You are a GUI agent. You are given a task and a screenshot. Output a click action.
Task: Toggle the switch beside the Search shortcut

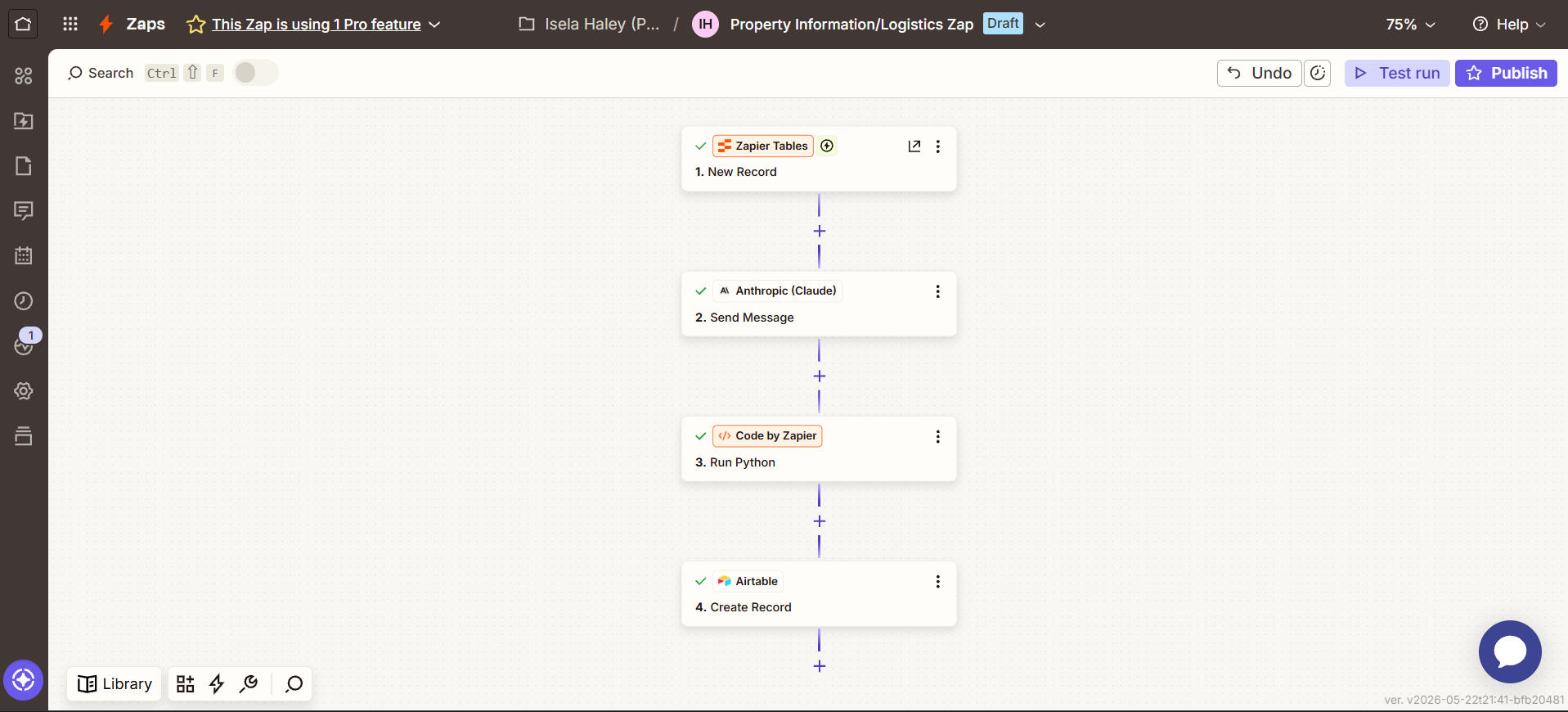click(256, 73)
